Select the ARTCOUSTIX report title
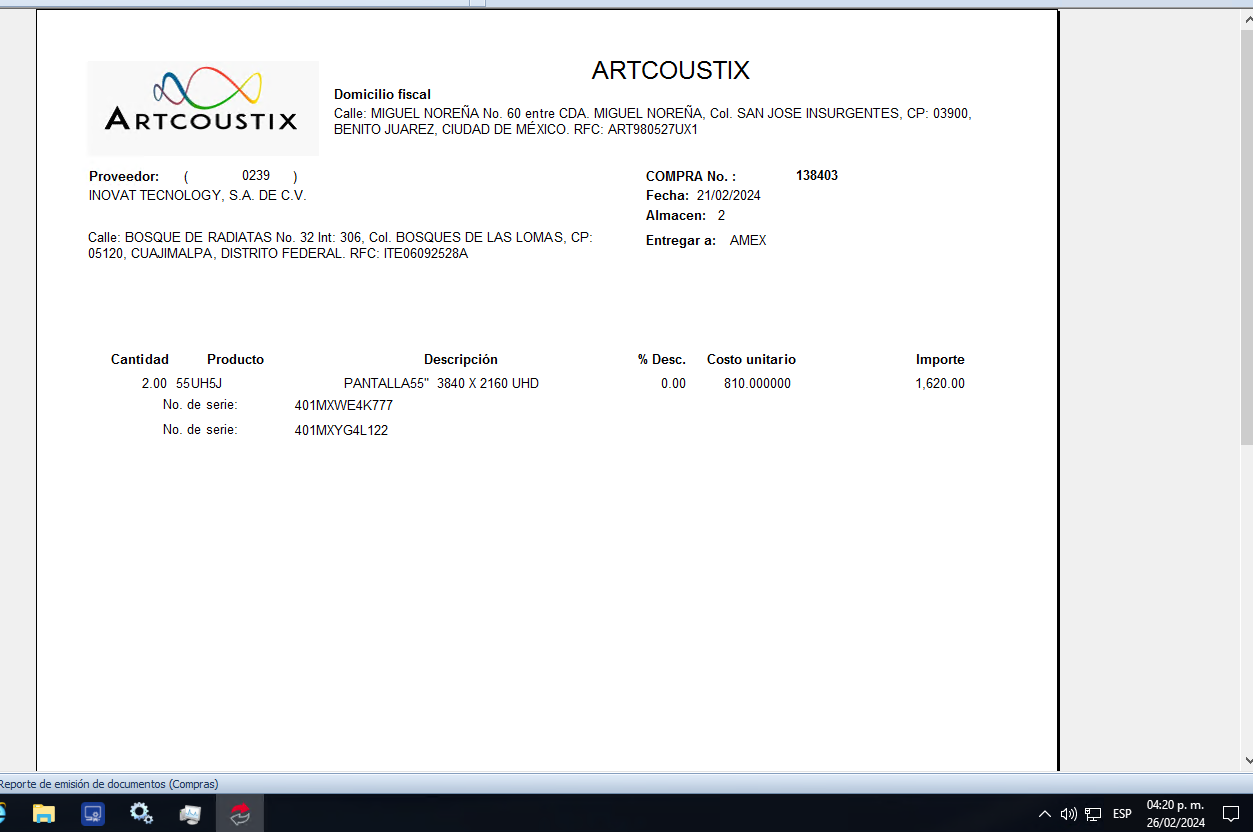1253x832 pixels. point(670,70)
